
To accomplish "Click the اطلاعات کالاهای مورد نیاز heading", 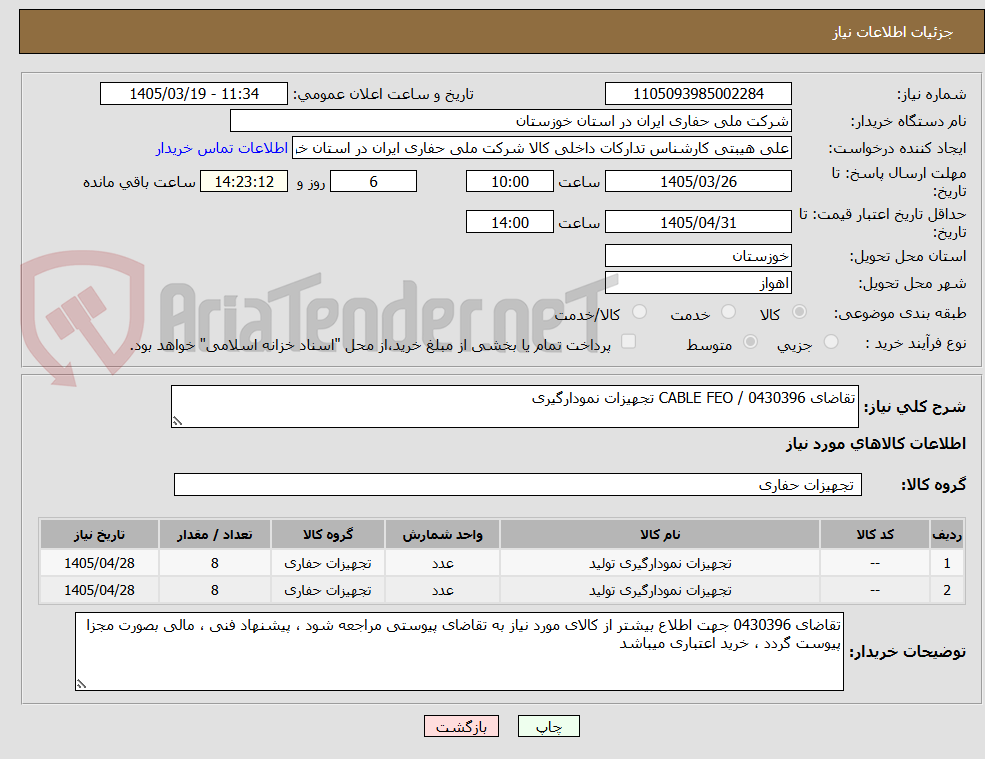I will (x=876, y=444).
